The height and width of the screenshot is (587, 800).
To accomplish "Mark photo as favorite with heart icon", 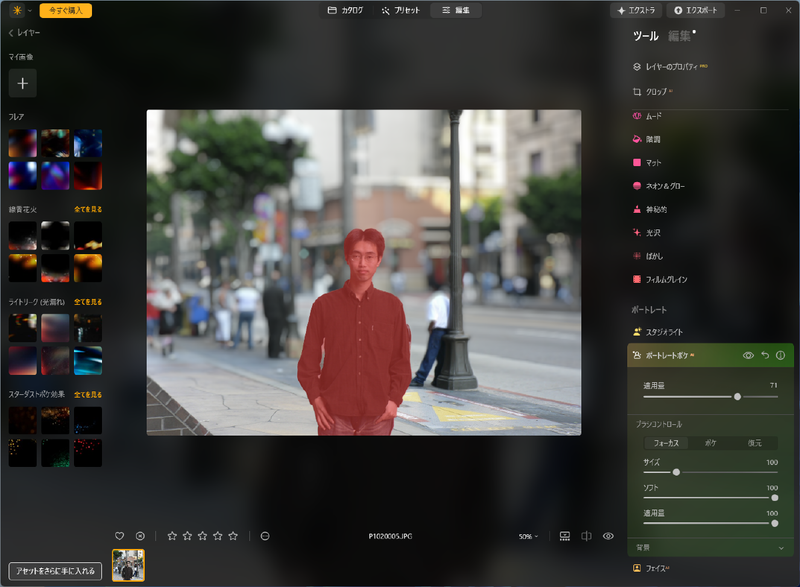I will [x=119, y=536].
